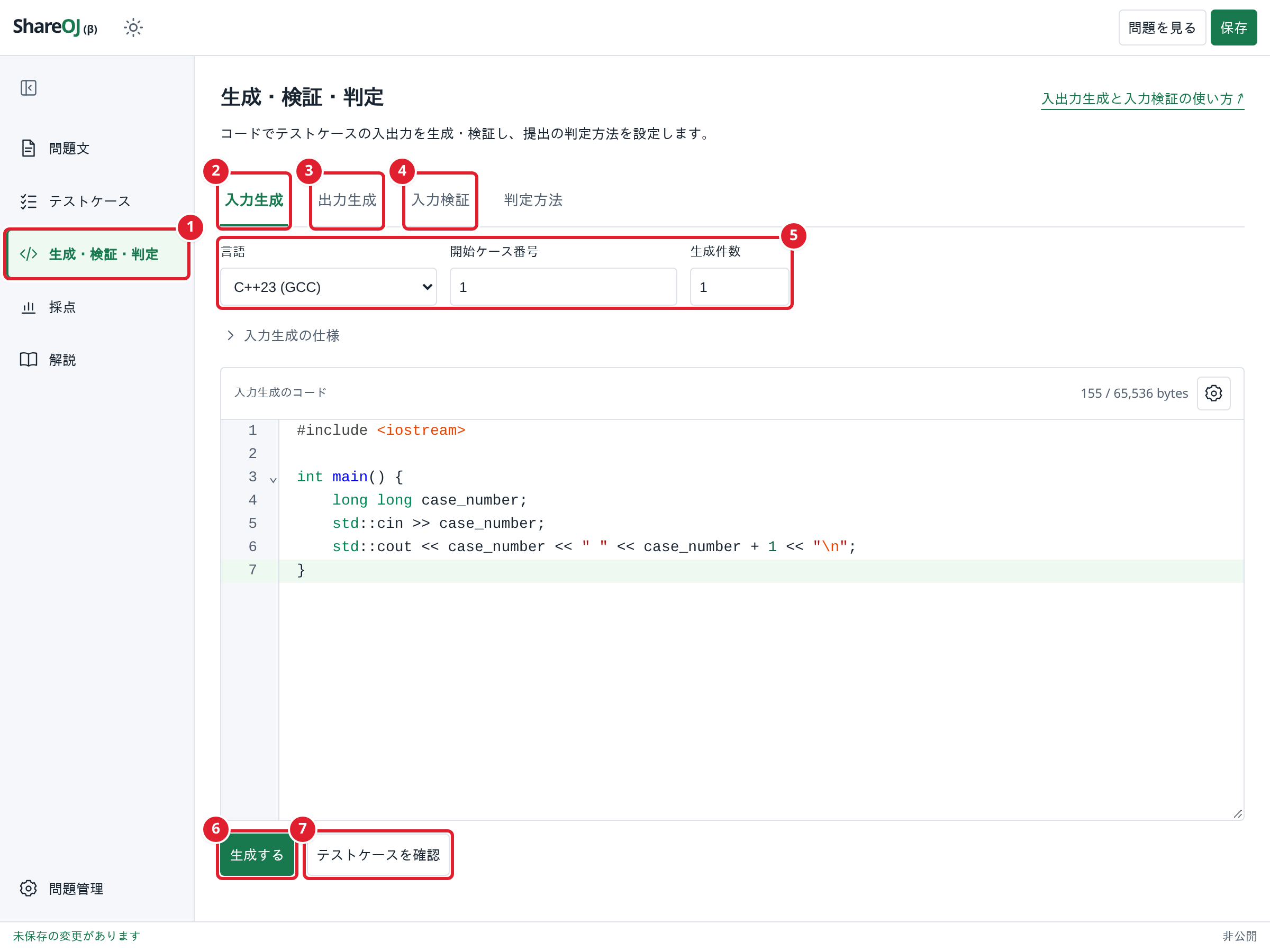The height and width of the screenshot is (952, 1270).
Task: Fold main function at line 3 arrow
Action: click(x=273, y=479)
